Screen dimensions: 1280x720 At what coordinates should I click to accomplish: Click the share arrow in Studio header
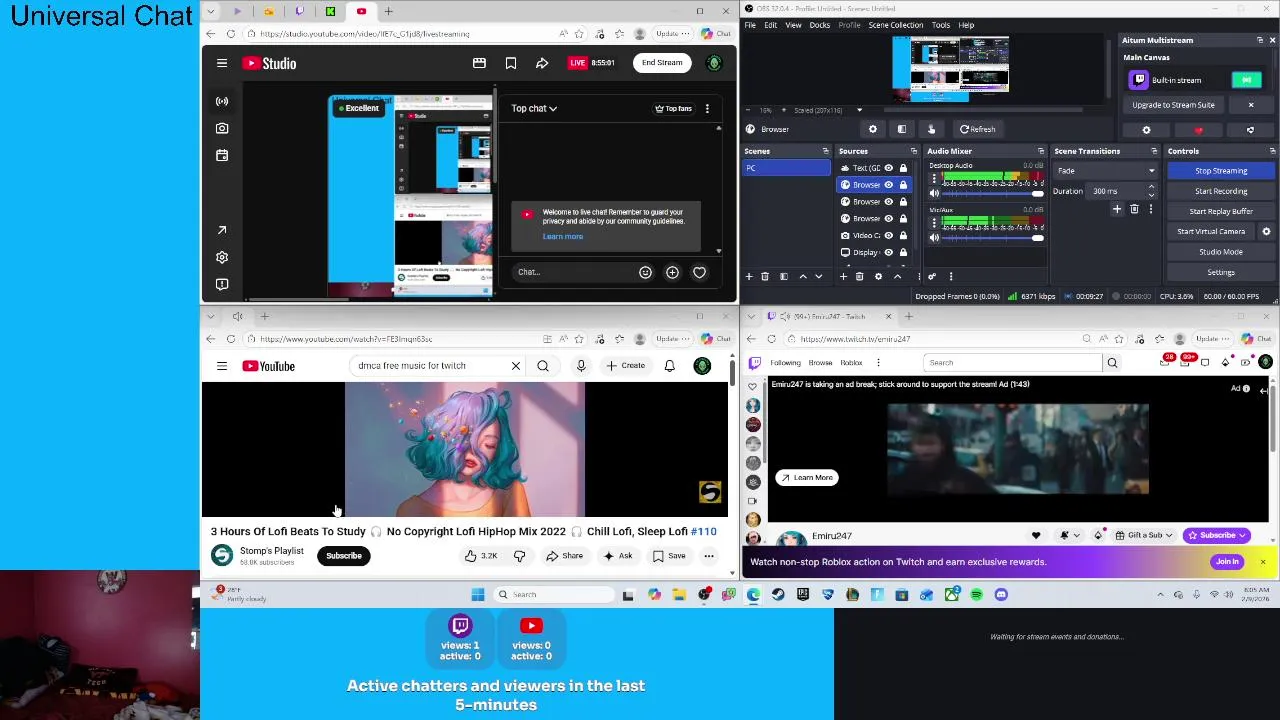[542, 63]
